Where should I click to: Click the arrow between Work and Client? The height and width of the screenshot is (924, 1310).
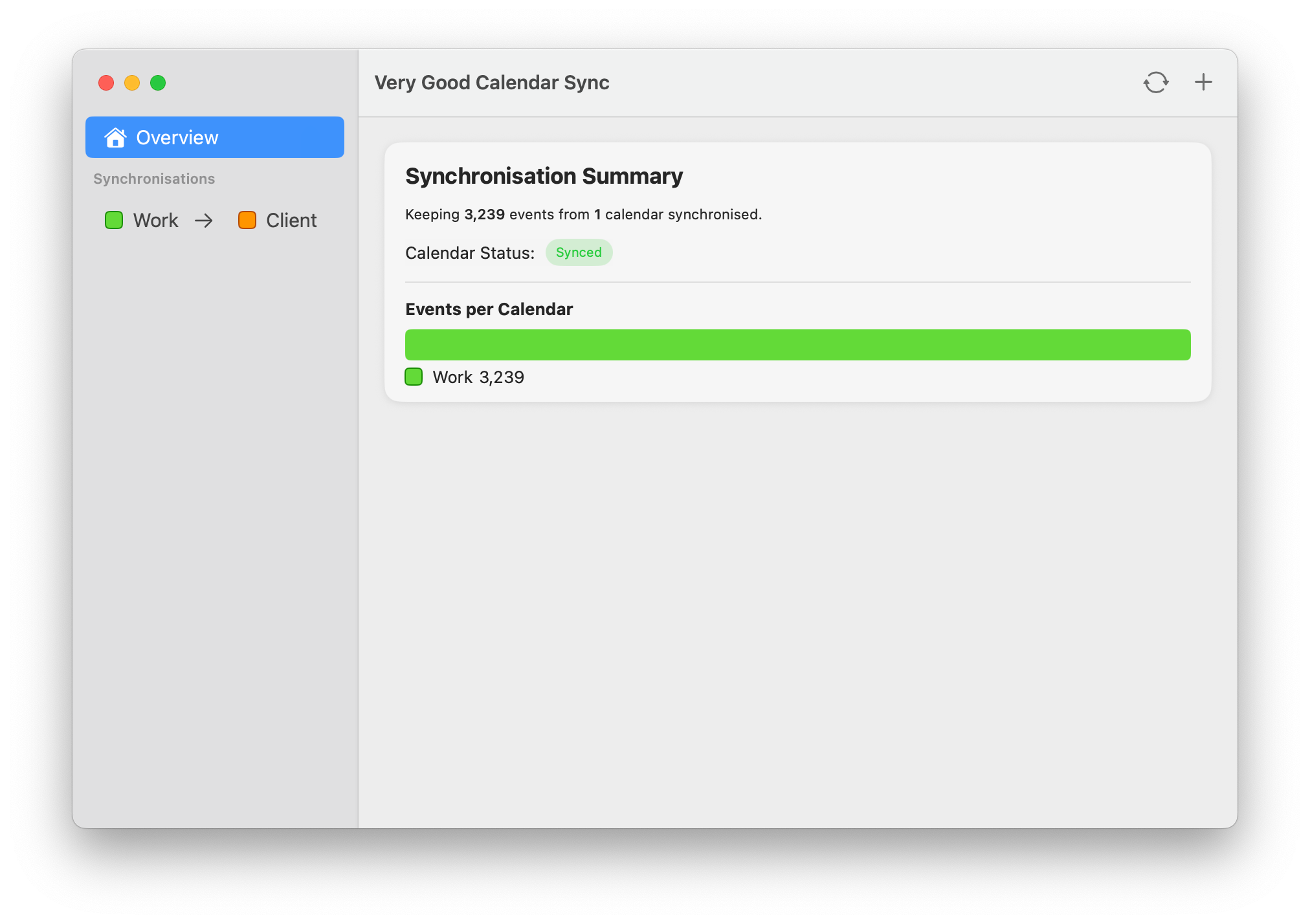[x=205, y=221]
